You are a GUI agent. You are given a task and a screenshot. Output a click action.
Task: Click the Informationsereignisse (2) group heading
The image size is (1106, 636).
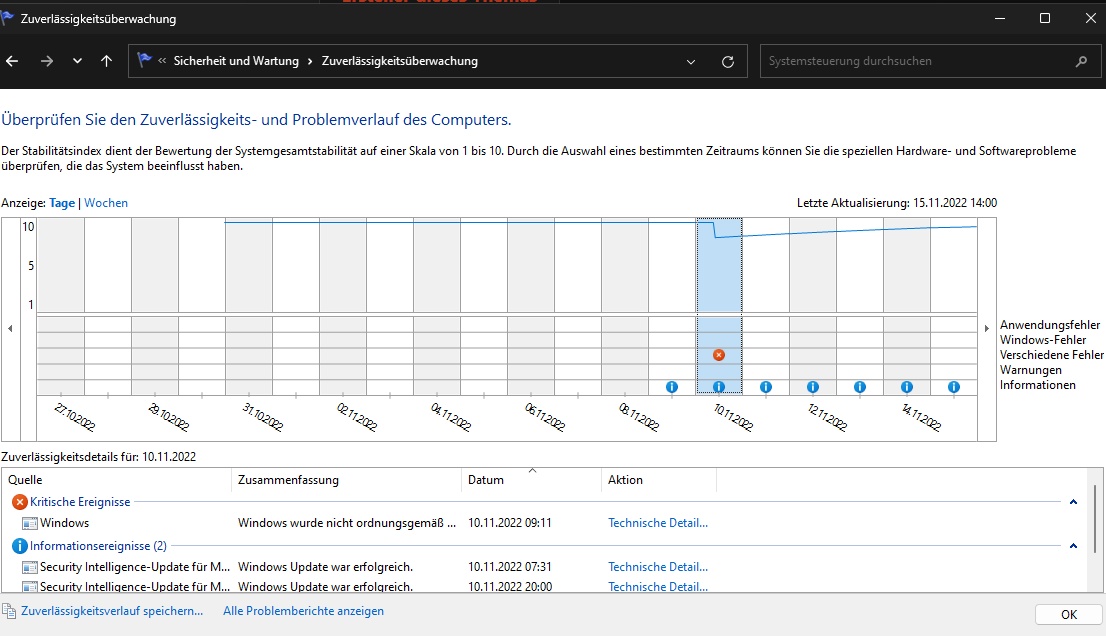98,546
